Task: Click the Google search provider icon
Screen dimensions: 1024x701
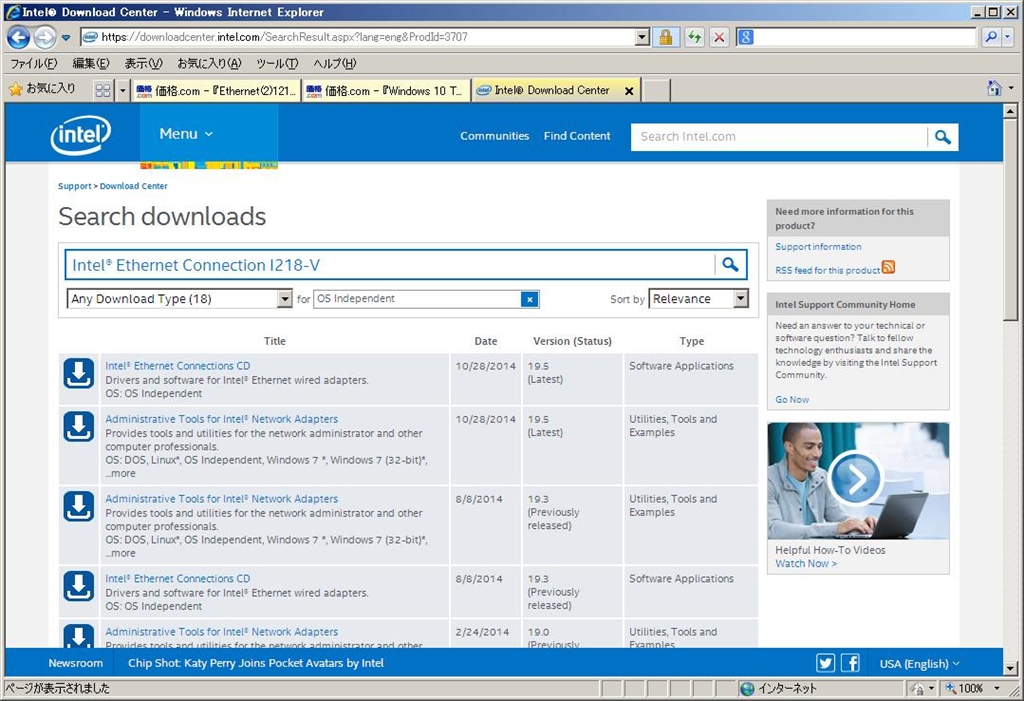Action: 745,37
